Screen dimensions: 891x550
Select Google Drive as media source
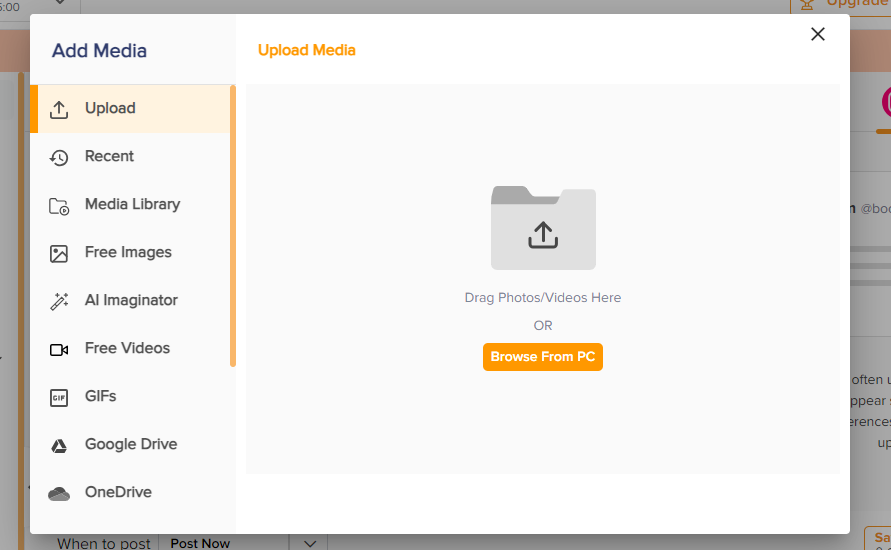[x=131, y=444]
